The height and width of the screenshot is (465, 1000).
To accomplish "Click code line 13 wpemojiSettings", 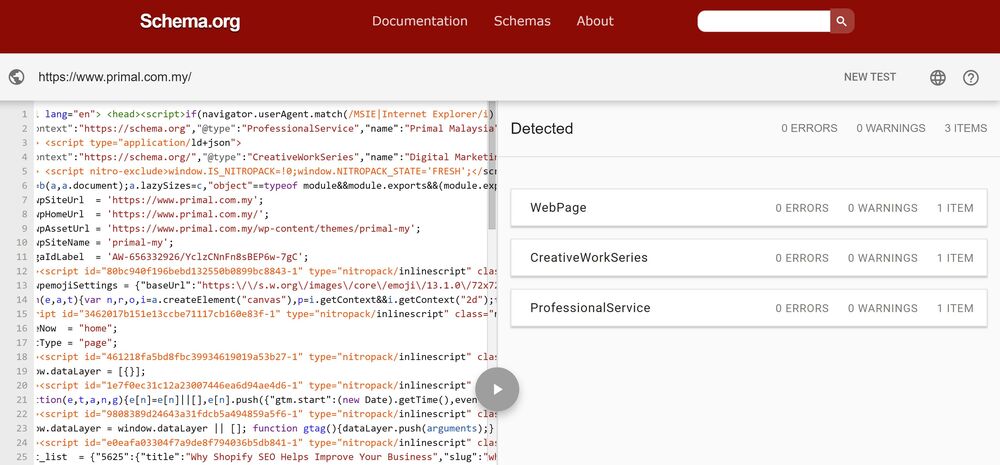I will point(265,285).
